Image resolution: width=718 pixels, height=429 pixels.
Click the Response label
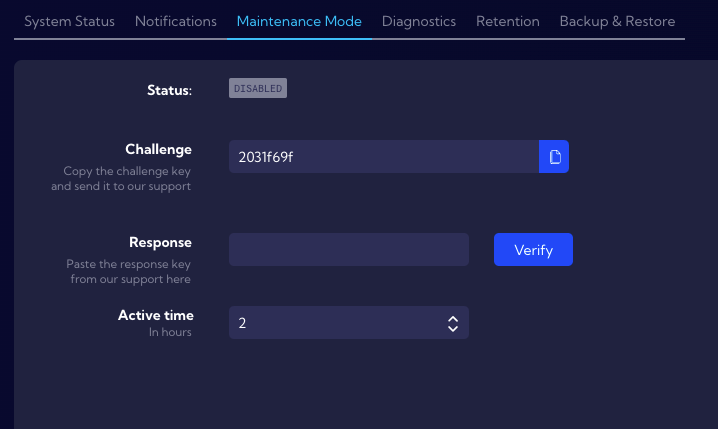tap(160, 242)
